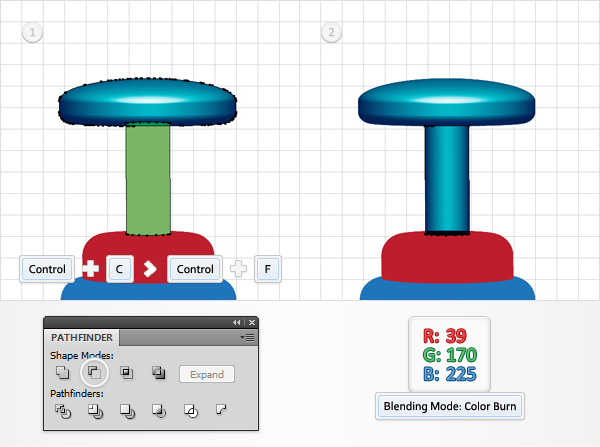Click the Exclude shape mode icon
The width and height of the screenshot is (600, 447).
point(158,372)
